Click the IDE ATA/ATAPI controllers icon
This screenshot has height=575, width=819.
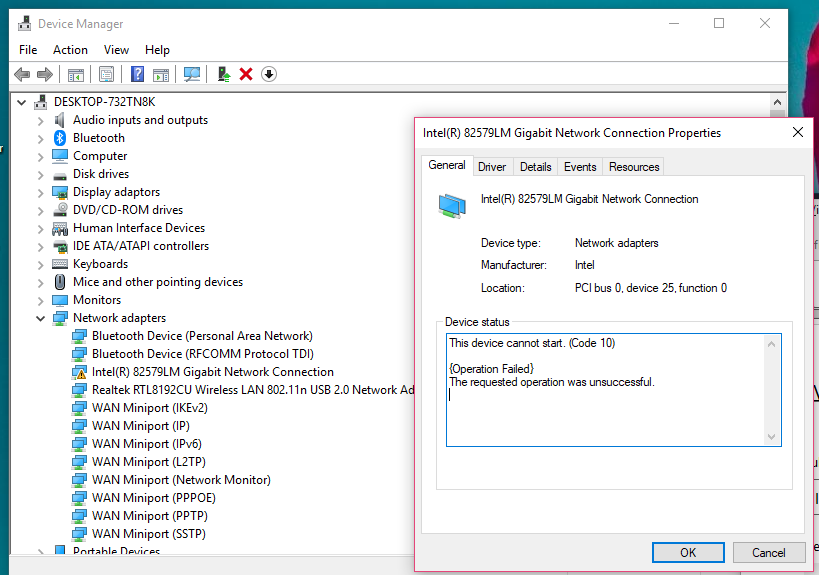pos(60,246)
